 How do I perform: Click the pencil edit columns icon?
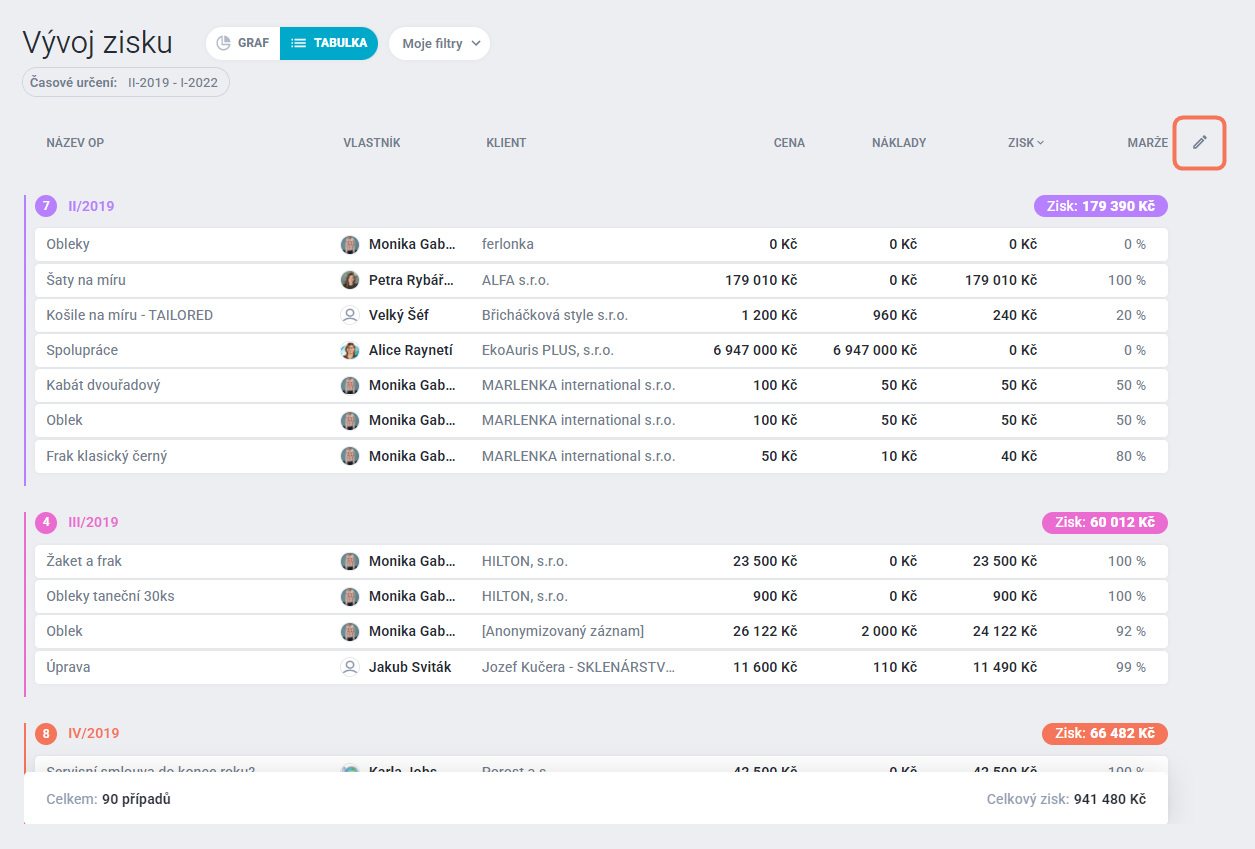[x=1200, y=143]
